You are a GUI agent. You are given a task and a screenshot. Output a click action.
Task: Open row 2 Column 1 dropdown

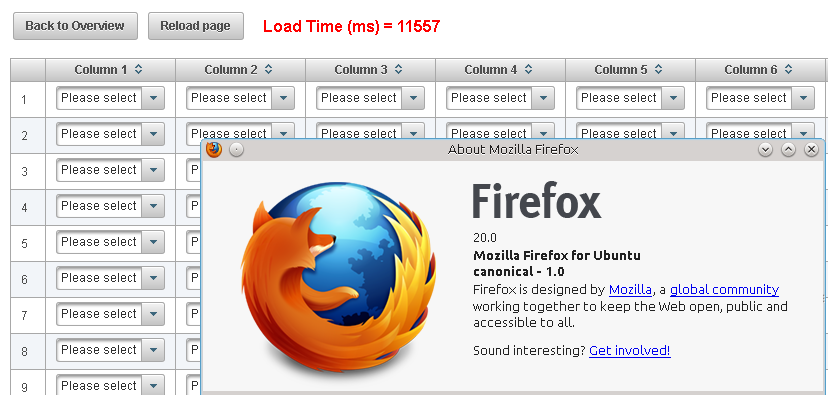pyautogui.click(x=110, y=134)
